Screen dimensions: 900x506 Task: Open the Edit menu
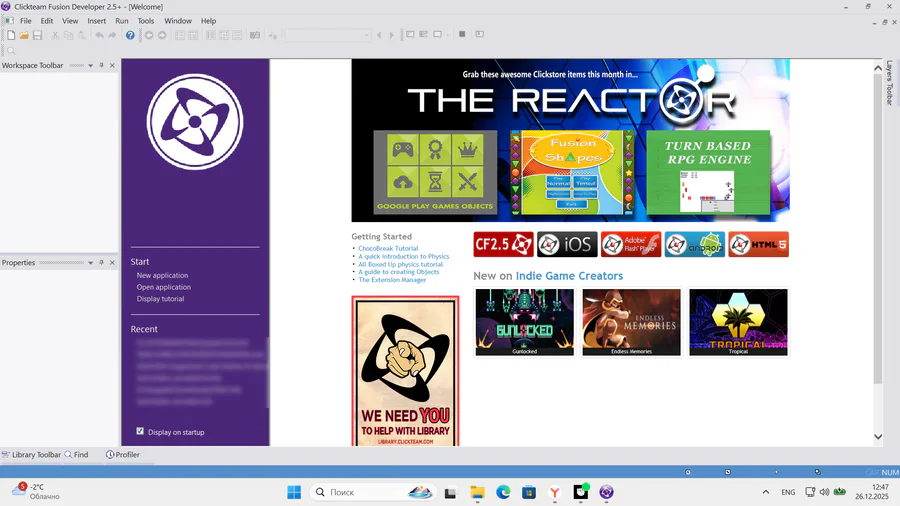pos(46,21)
